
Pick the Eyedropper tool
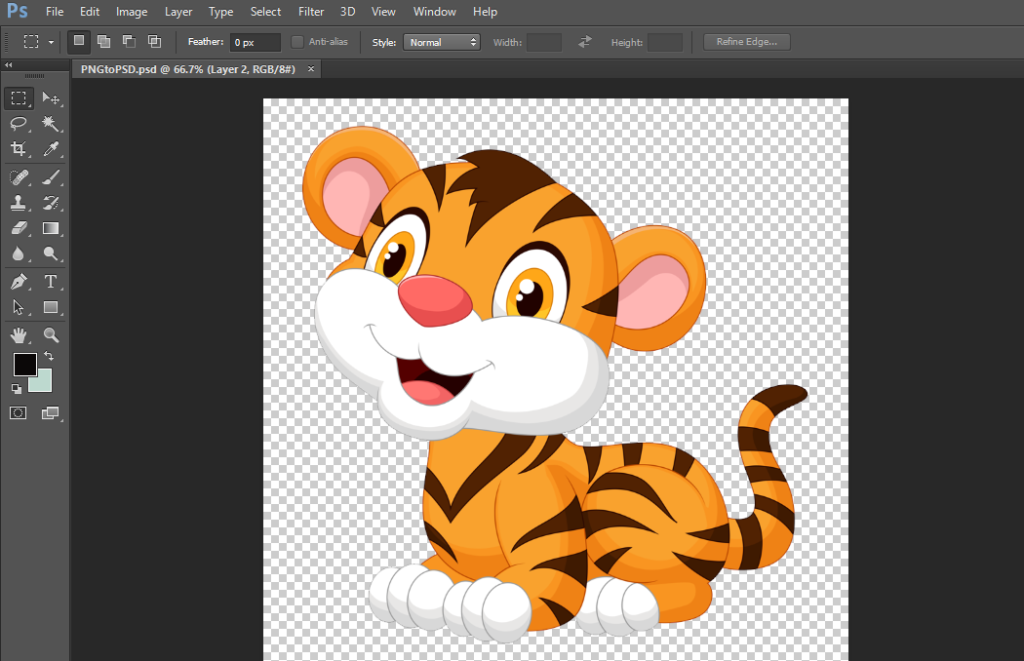[50, 150]
